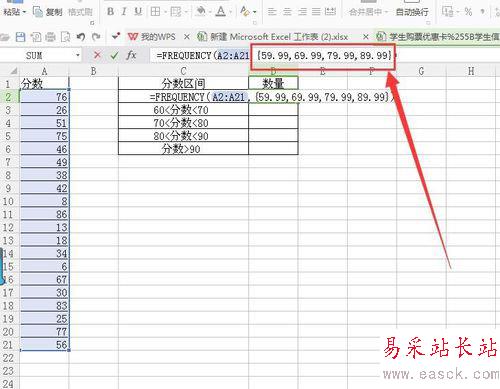
Task: Align text left in the ribbon
Action: coord(272,12)
